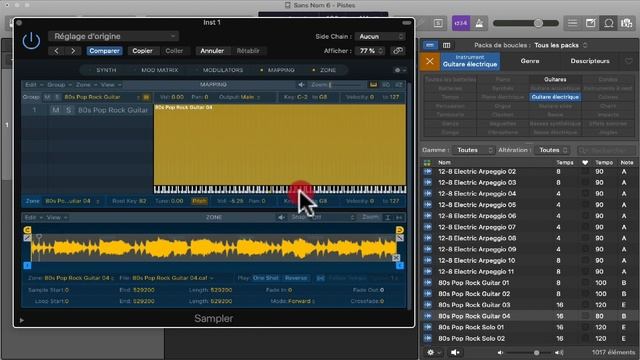The height and width of the screenshot is (360, 640).
Task: Open the note pads panel
Action: (x=591, y=23)
